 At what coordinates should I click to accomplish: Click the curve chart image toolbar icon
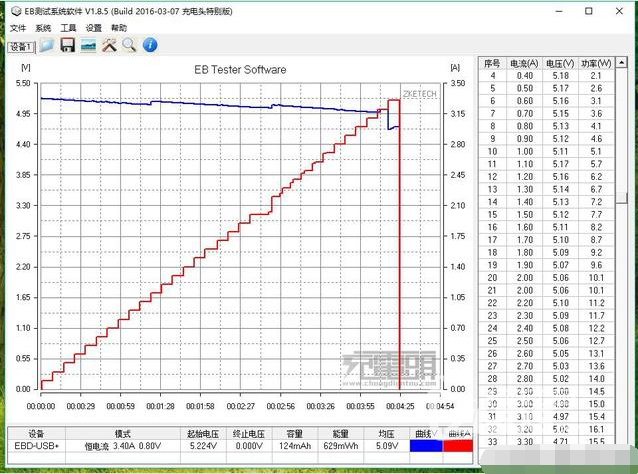(88, 45)
